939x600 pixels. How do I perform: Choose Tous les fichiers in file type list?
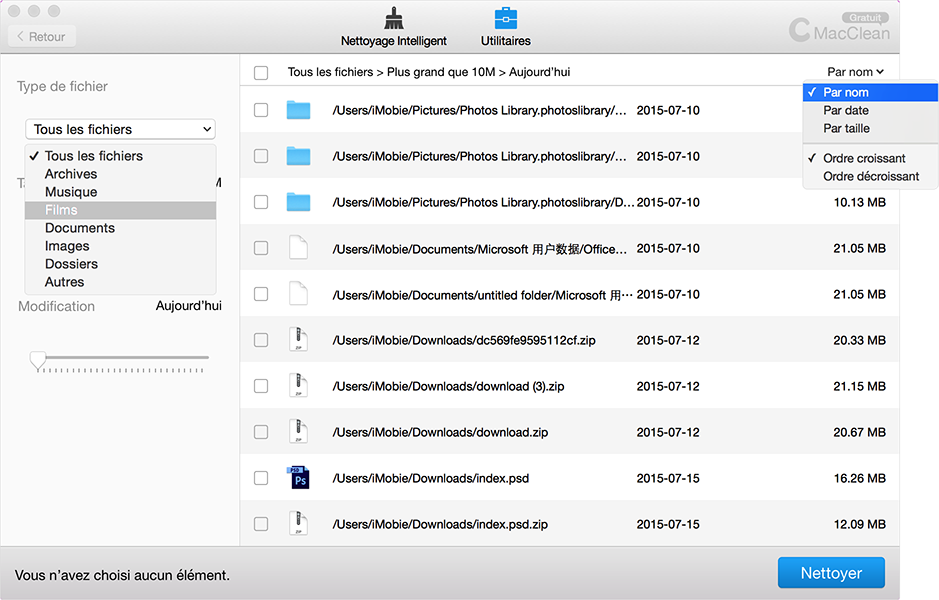(x=120, y=156)
